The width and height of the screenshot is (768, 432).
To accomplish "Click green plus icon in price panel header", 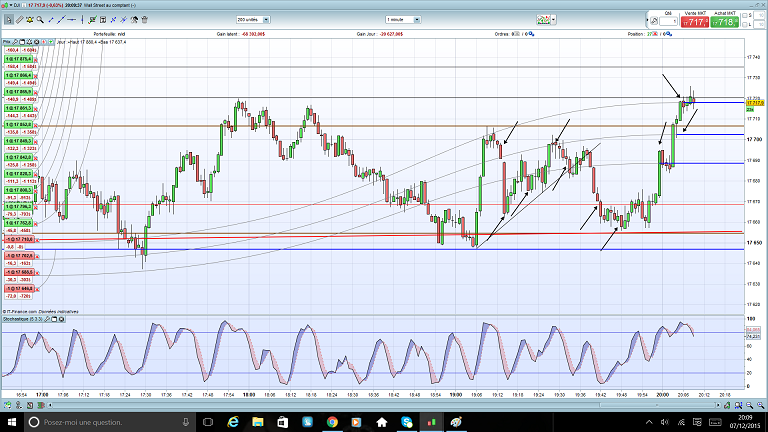I will pos(50,42).
